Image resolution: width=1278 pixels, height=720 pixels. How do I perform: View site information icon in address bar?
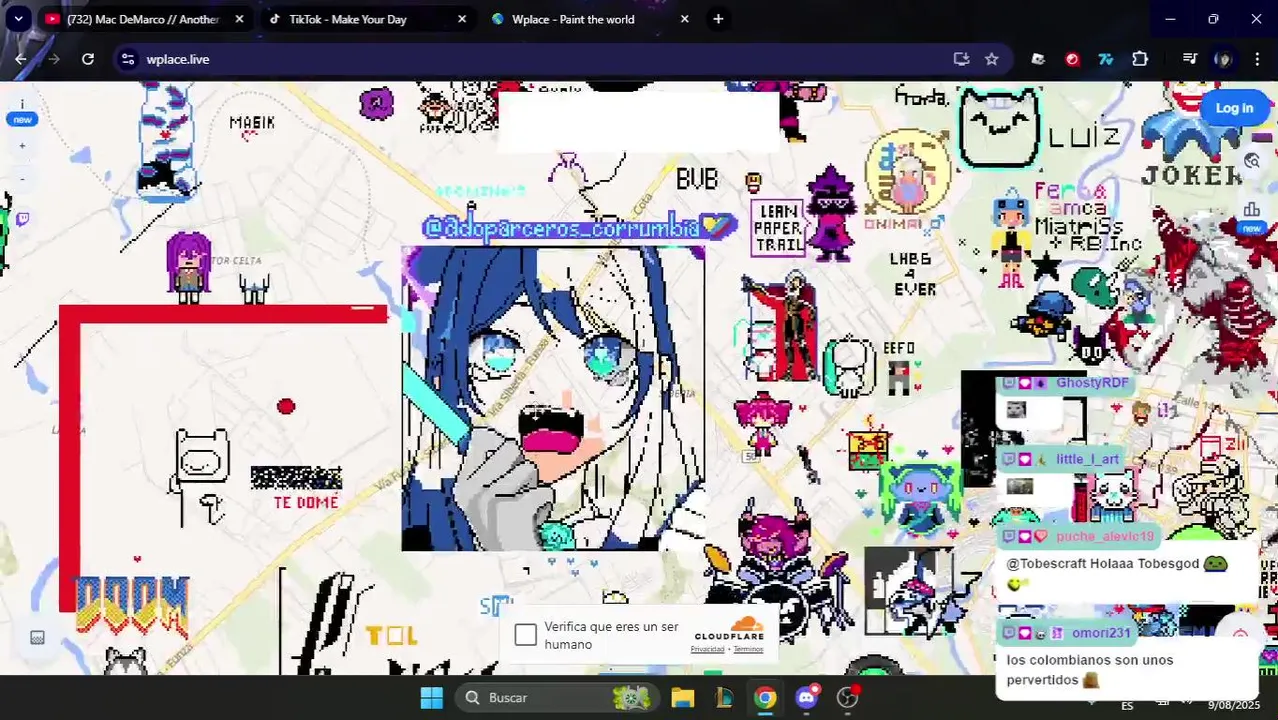tap(128, 59)
